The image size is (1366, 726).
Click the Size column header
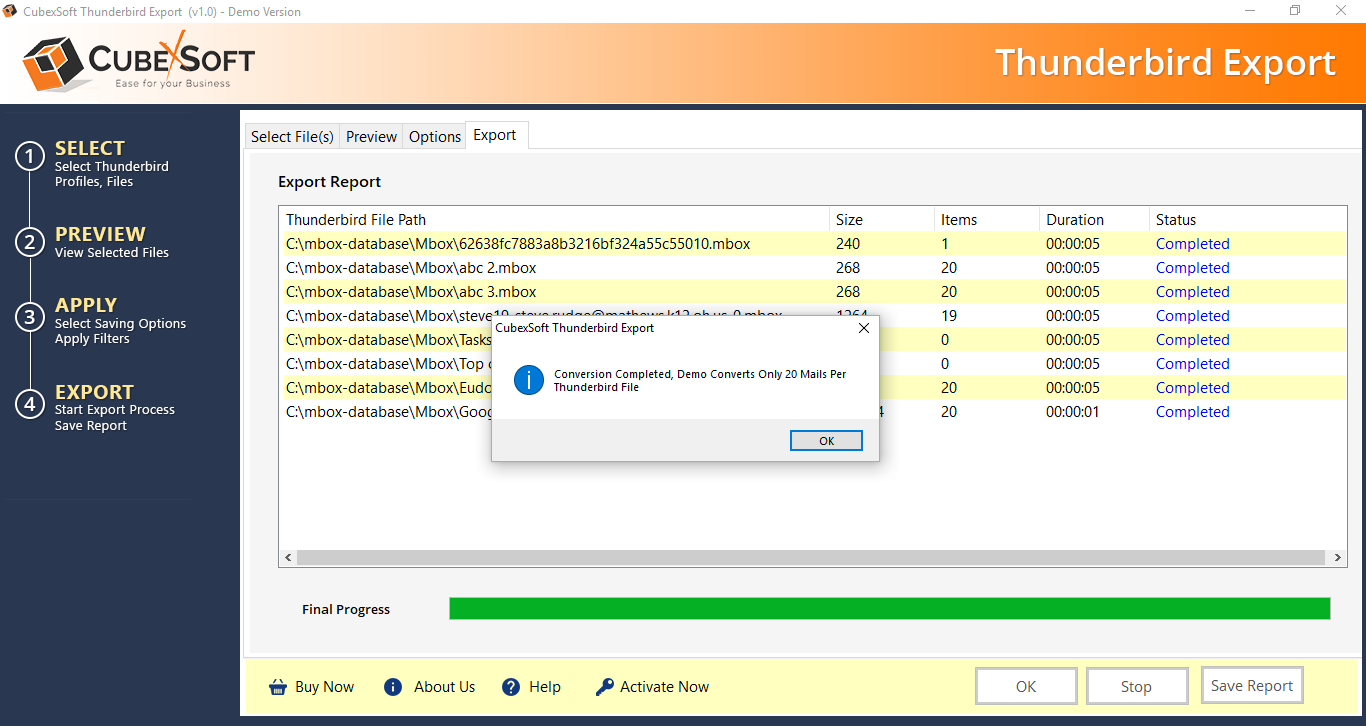click(x=882, y=220)
